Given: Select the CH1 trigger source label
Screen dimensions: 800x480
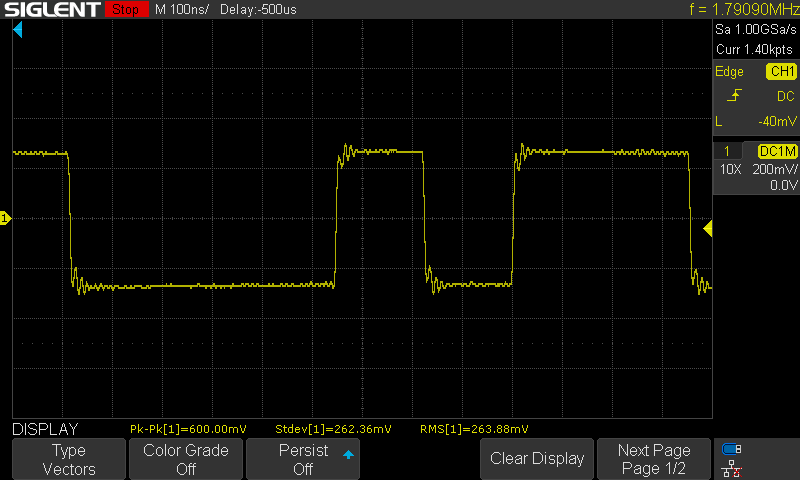Looking at the screenshot, I should [x=780, y=72].
